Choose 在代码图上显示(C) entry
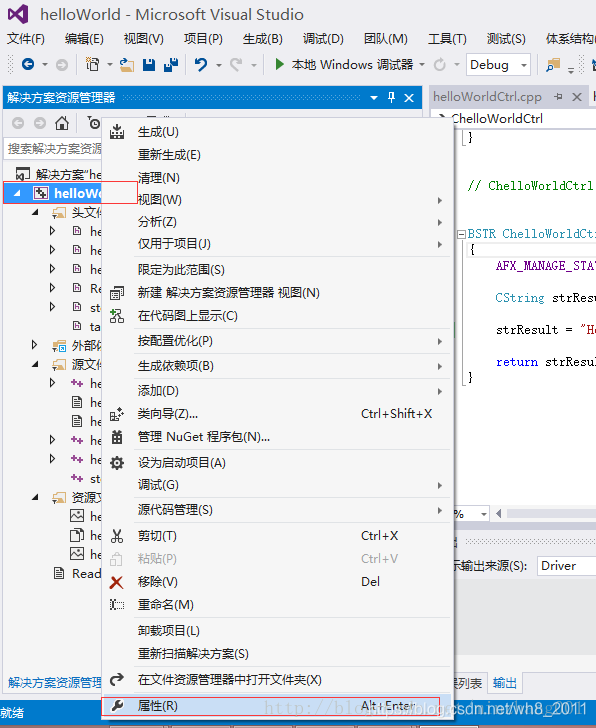This screenshot has width=596, height=728. click(277, 316)
